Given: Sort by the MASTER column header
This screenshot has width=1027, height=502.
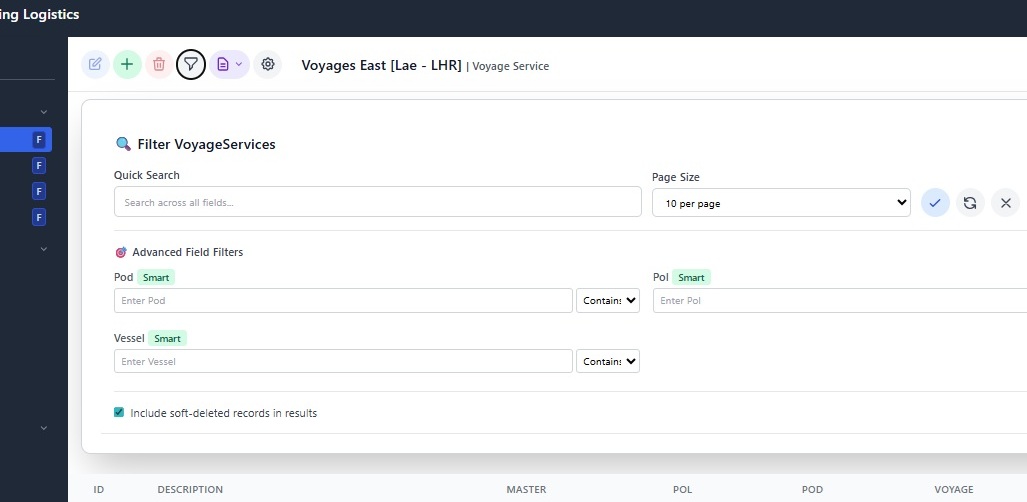Looking at the screenshot, I should (526, 490).
